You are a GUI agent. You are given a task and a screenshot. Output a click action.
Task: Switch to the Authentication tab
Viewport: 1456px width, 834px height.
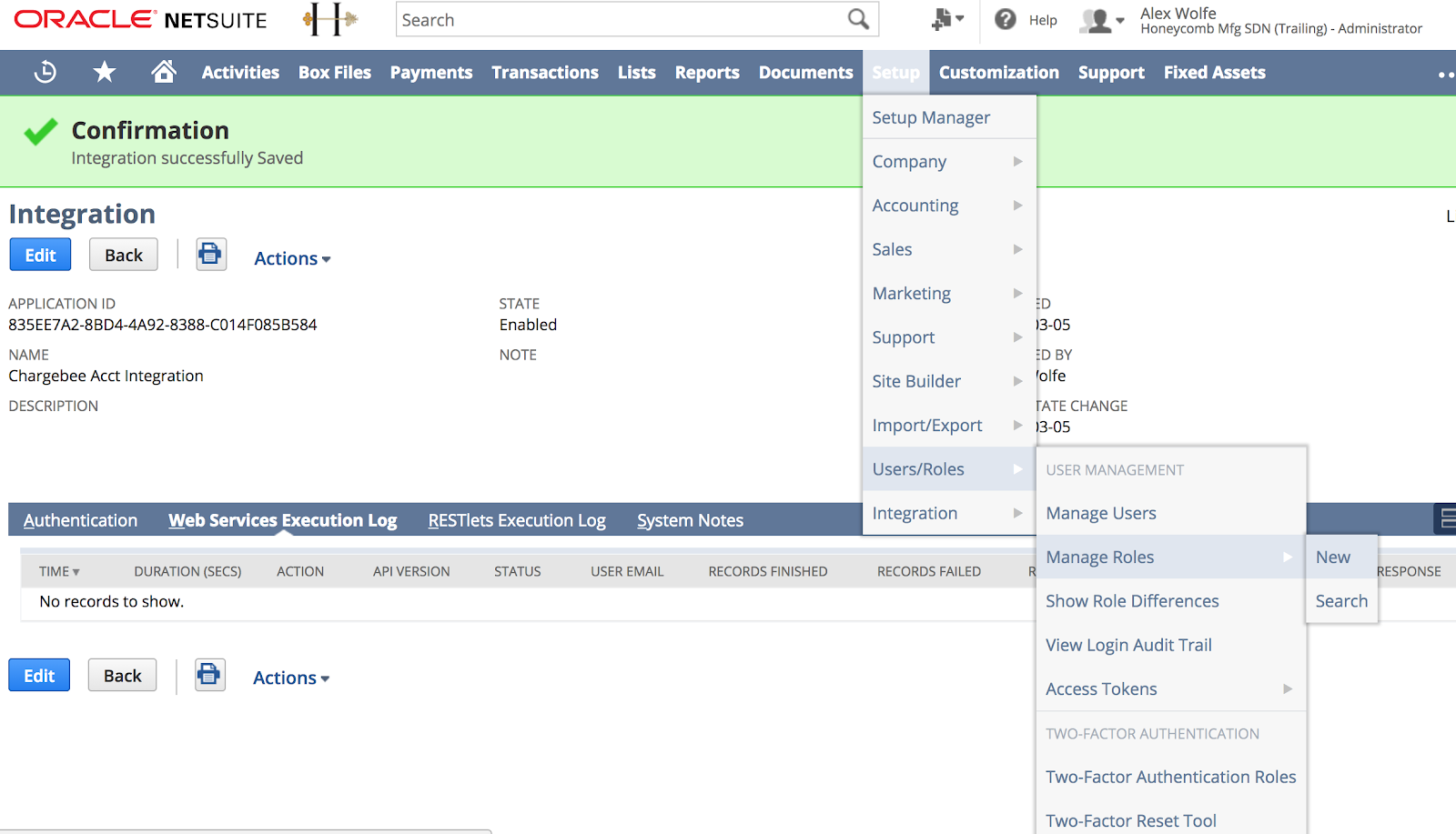(x=80, y=520)
